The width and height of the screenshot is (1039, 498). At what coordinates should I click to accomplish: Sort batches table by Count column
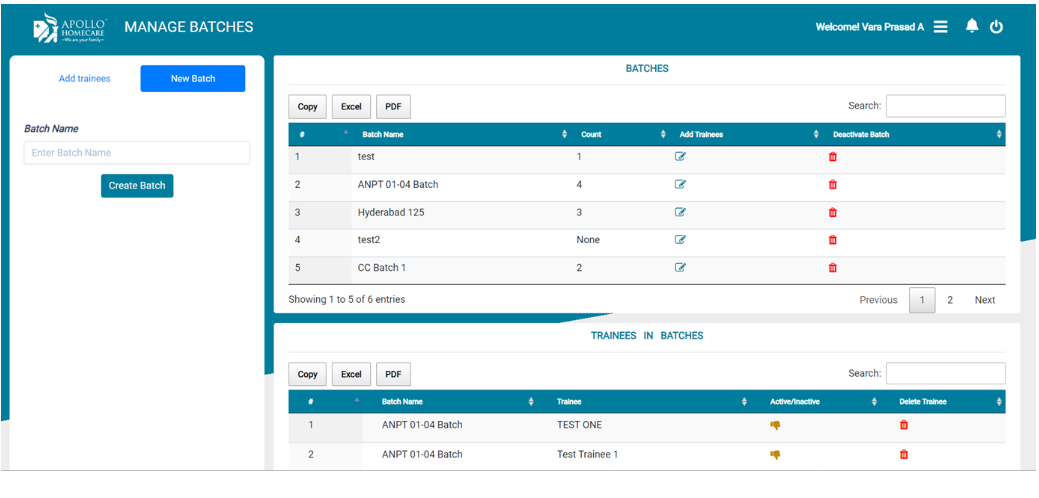(620, 135)
